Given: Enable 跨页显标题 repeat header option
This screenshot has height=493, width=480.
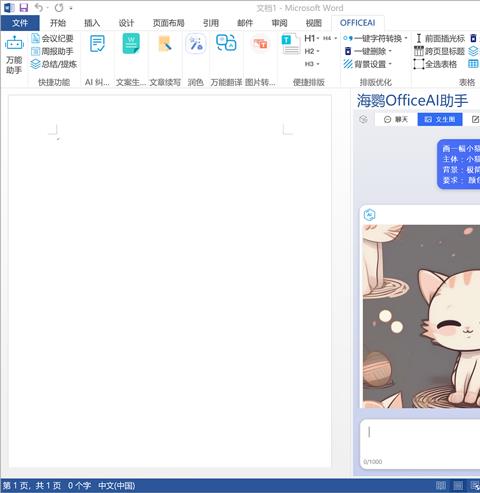Looking at the screenshot, I should pos(439,51).
